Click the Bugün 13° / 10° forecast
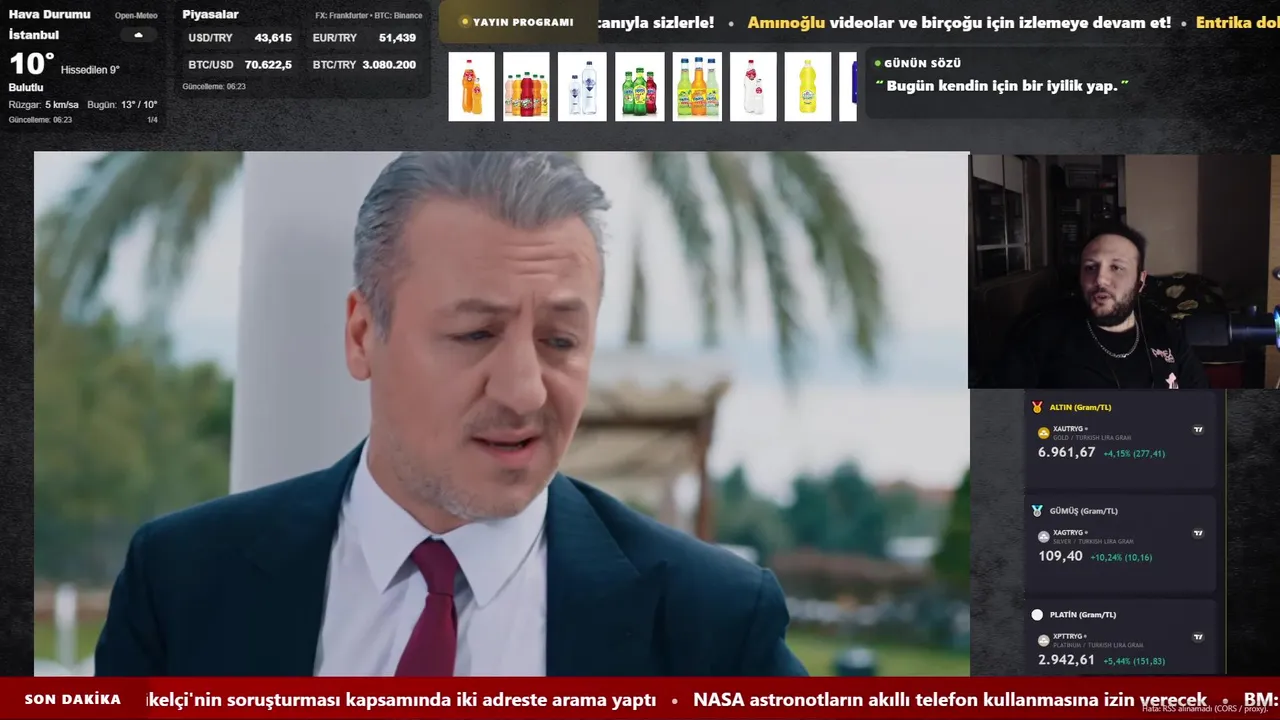 122,105
